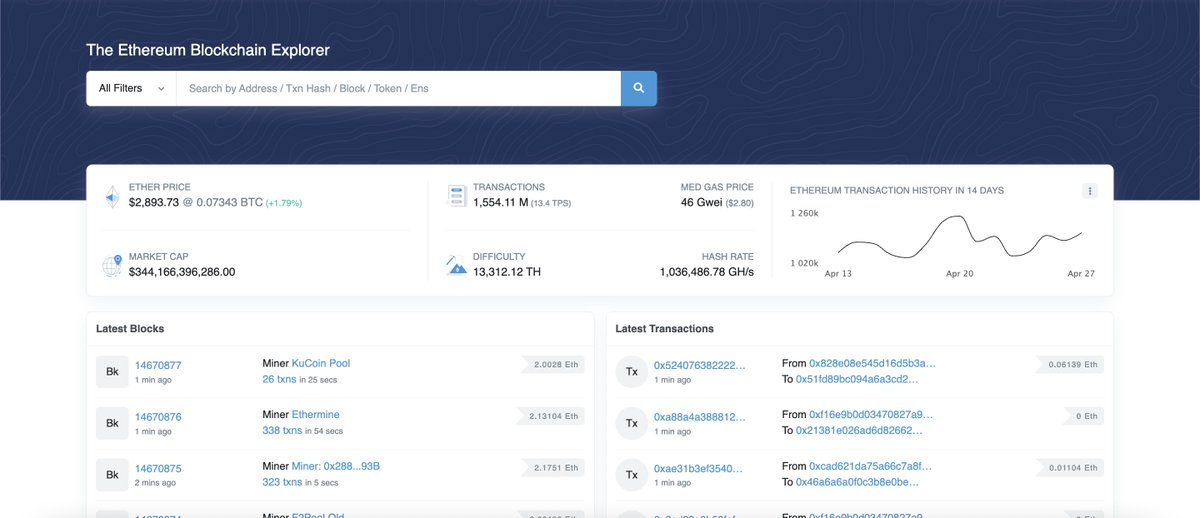Viewport: 1200px width, 518px height.
Task: Click the 46 Gwei gas price value
Action: (701, 202)
